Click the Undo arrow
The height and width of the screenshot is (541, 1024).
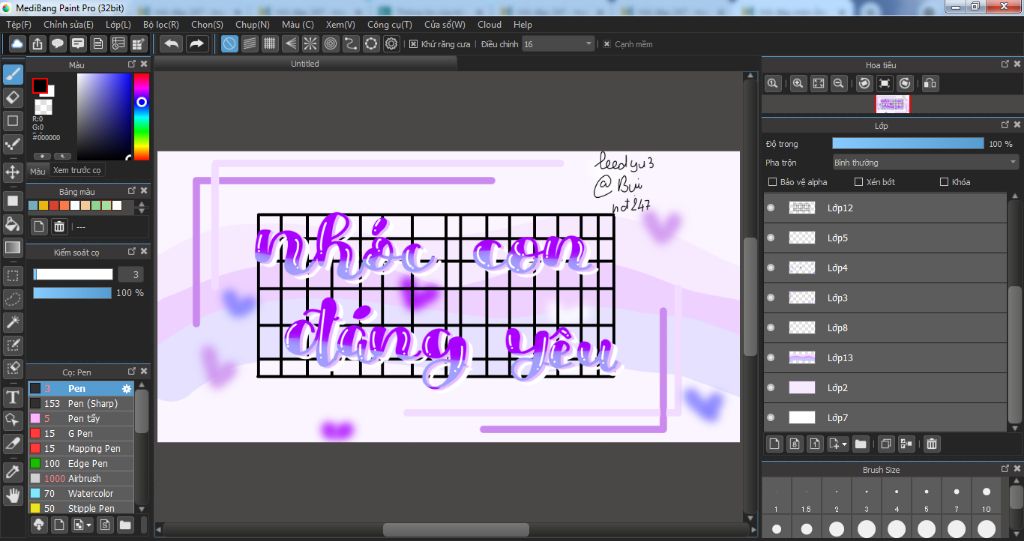click(x=172, y=44)
